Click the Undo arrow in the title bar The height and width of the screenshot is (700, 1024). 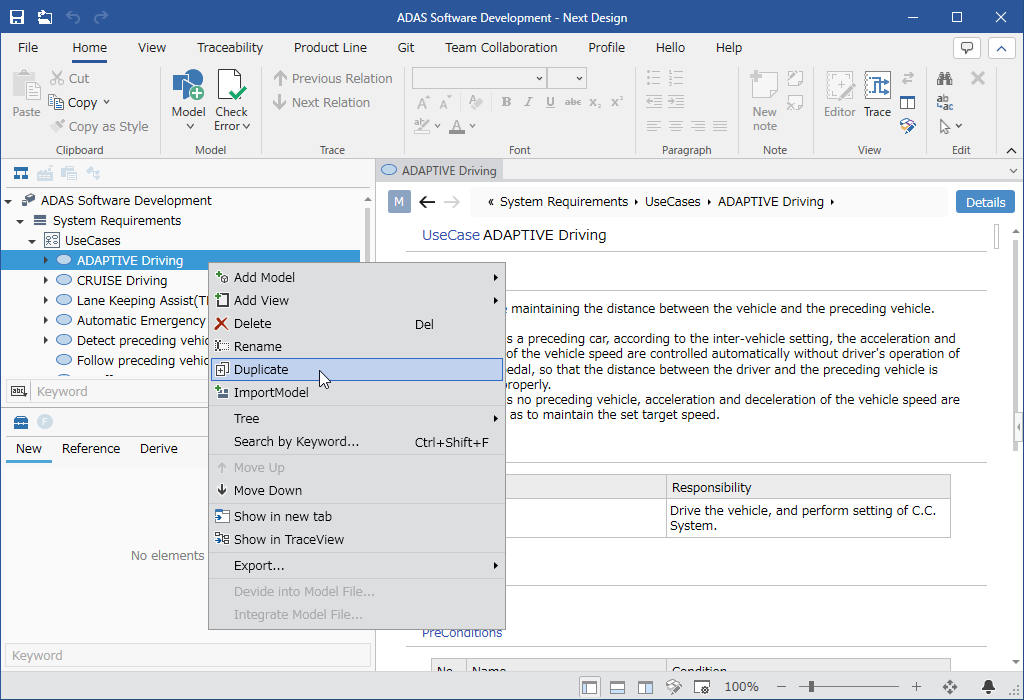pyautogui.click(x=72, y=17)
